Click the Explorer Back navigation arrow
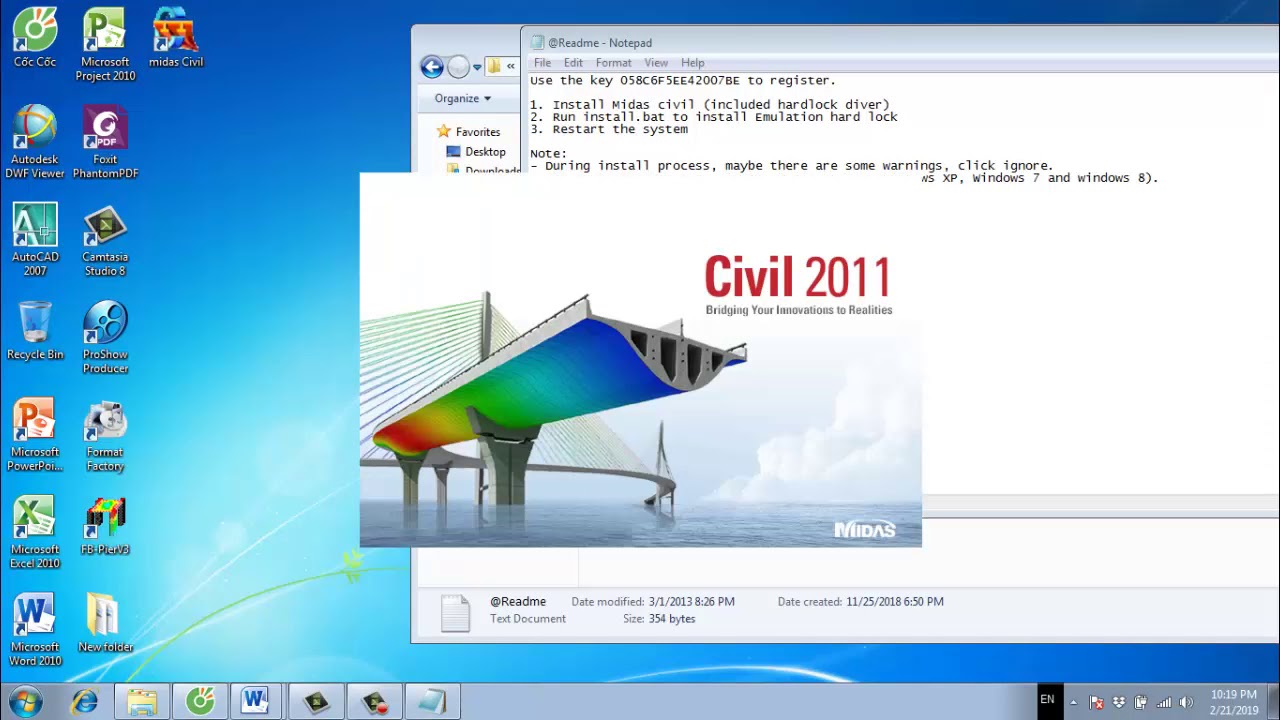Screen dimensions: 1280x720 pos(432,67)
